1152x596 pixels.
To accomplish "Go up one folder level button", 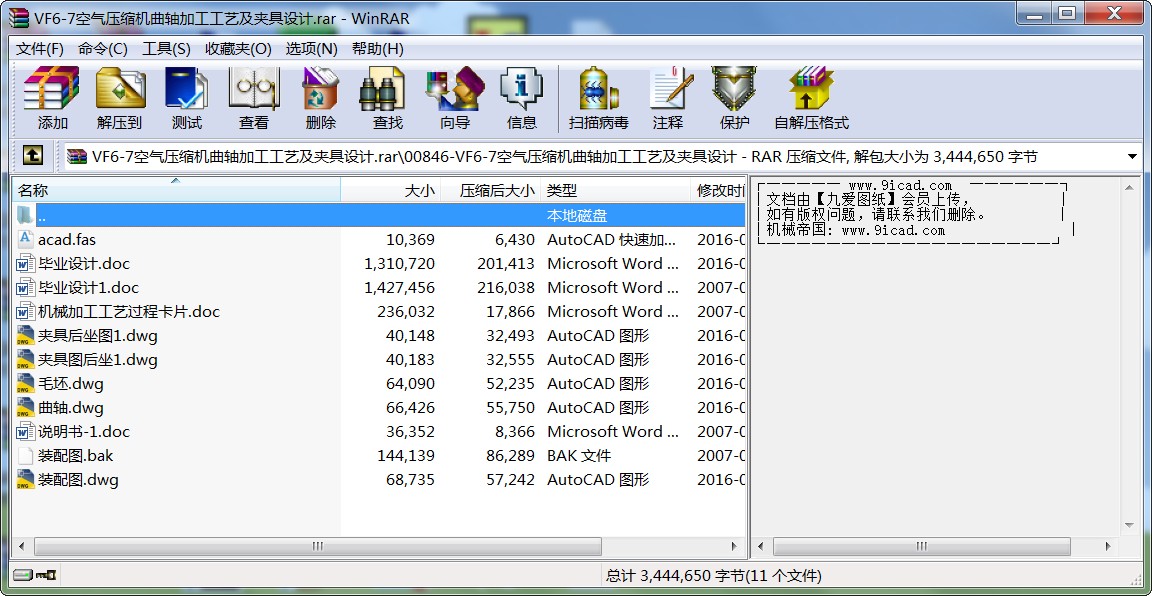I will coord(33,155).
